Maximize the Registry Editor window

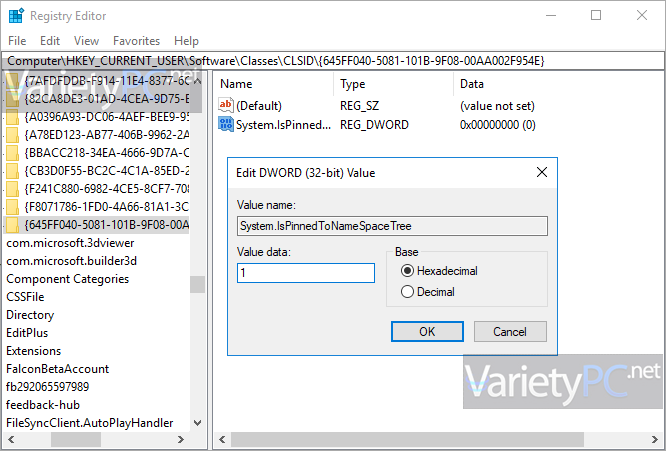click(596, 15)
